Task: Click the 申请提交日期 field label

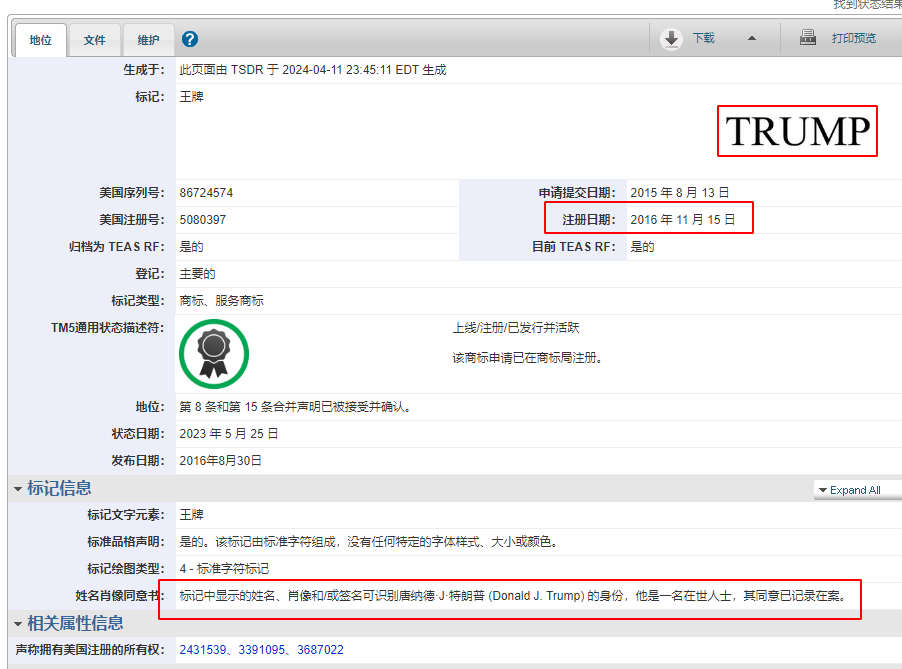Action: point(577,193)
